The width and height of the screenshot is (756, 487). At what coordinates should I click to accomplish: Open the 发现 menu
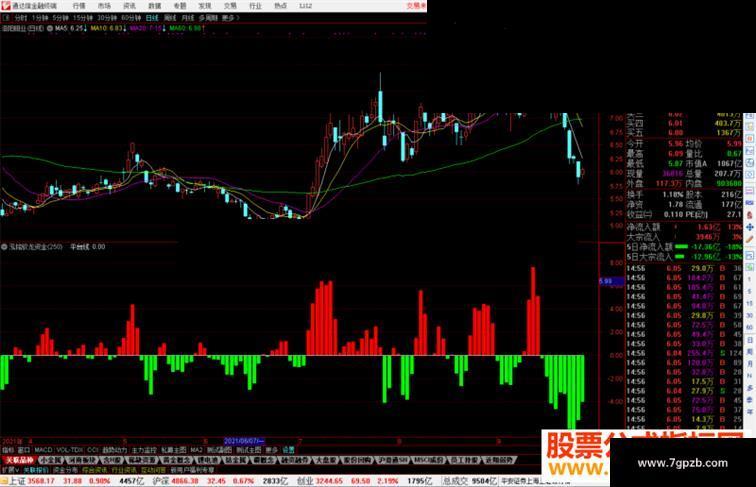(x=205, y=6)
